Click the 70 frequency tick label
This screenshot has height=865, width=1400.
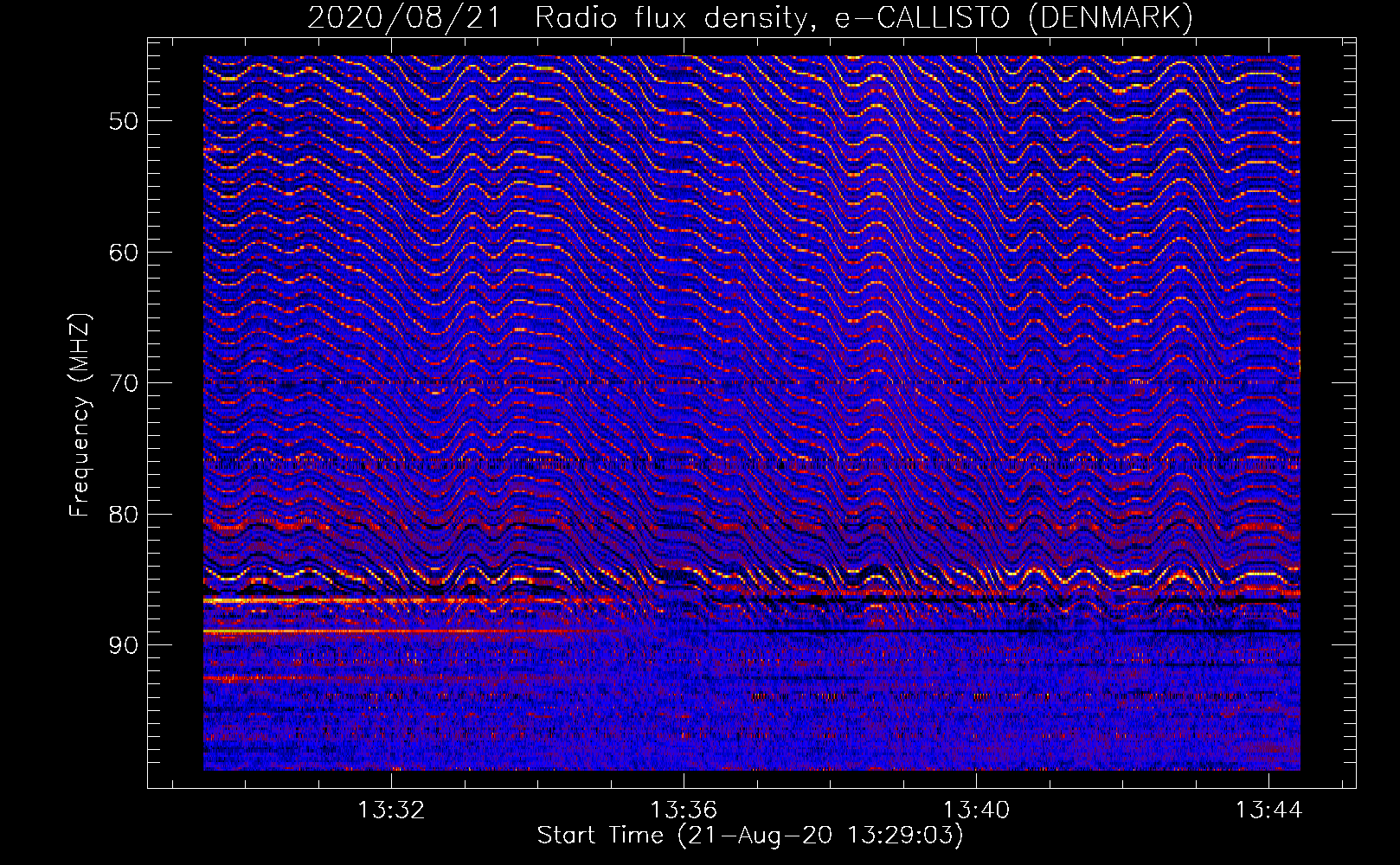[x=124, y=383]
